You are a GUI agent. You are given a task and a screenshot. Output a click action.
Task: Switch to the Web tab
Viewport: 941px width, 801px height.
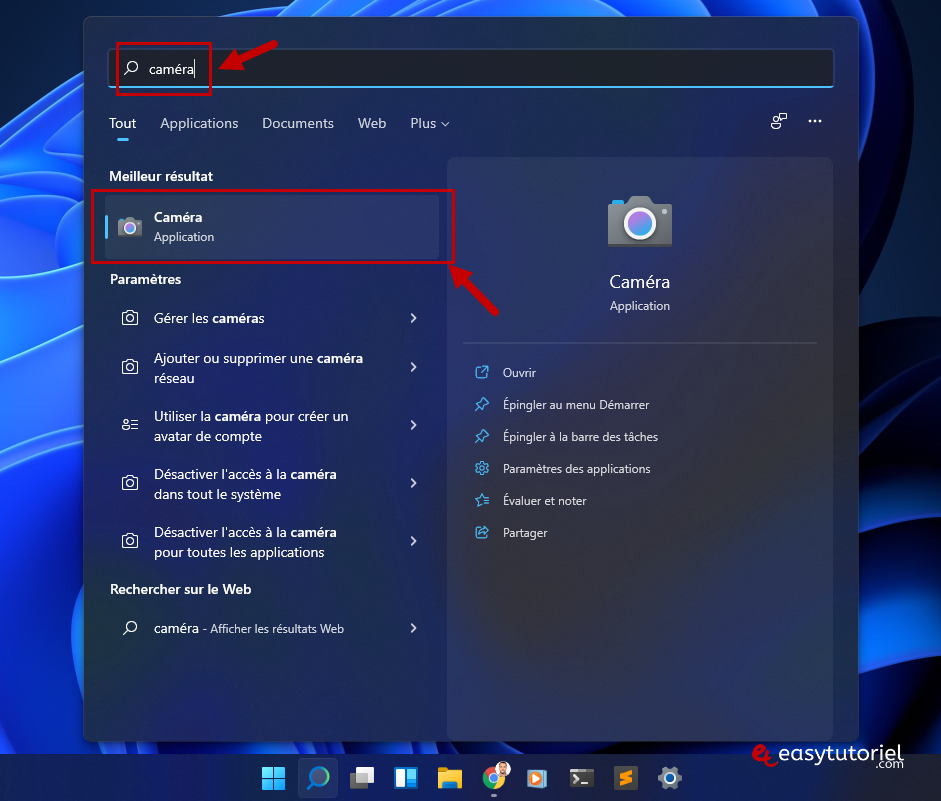point(372,123)
